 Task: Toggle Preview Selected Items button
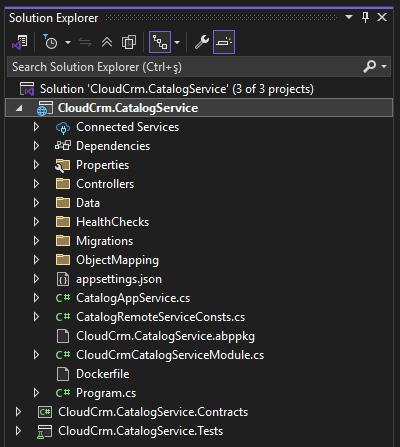[224, 42]
